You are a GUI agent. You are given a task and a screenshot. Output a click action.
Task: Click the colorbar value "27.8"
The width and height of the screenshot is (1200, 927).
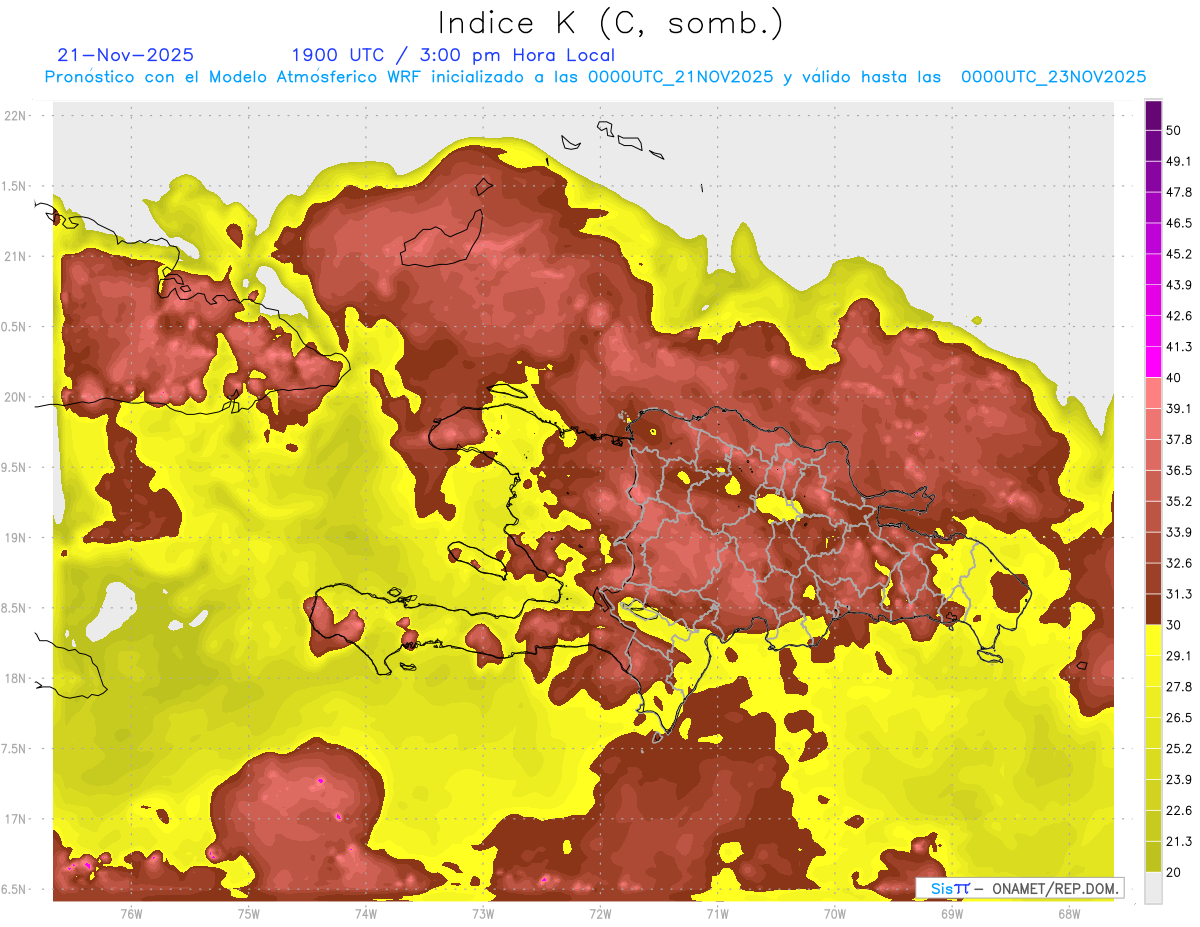coord(1179,687)
